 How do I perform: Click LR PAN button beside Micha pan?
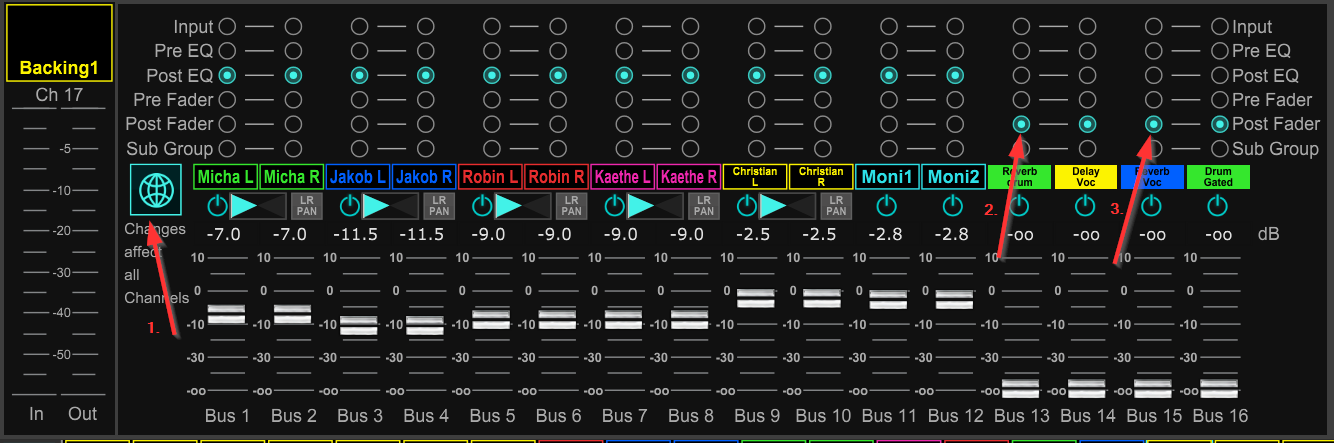[x=306, y=206]
